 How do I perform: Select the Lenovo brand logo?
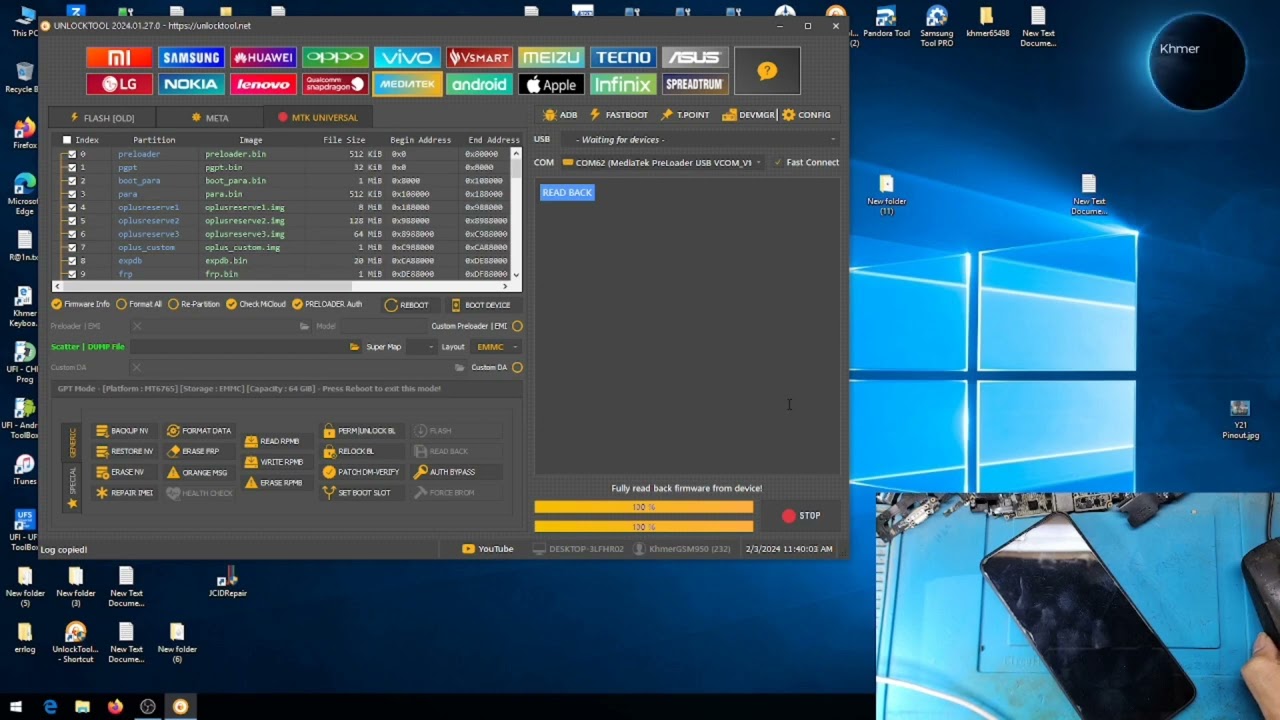click(x=263, y=84)
